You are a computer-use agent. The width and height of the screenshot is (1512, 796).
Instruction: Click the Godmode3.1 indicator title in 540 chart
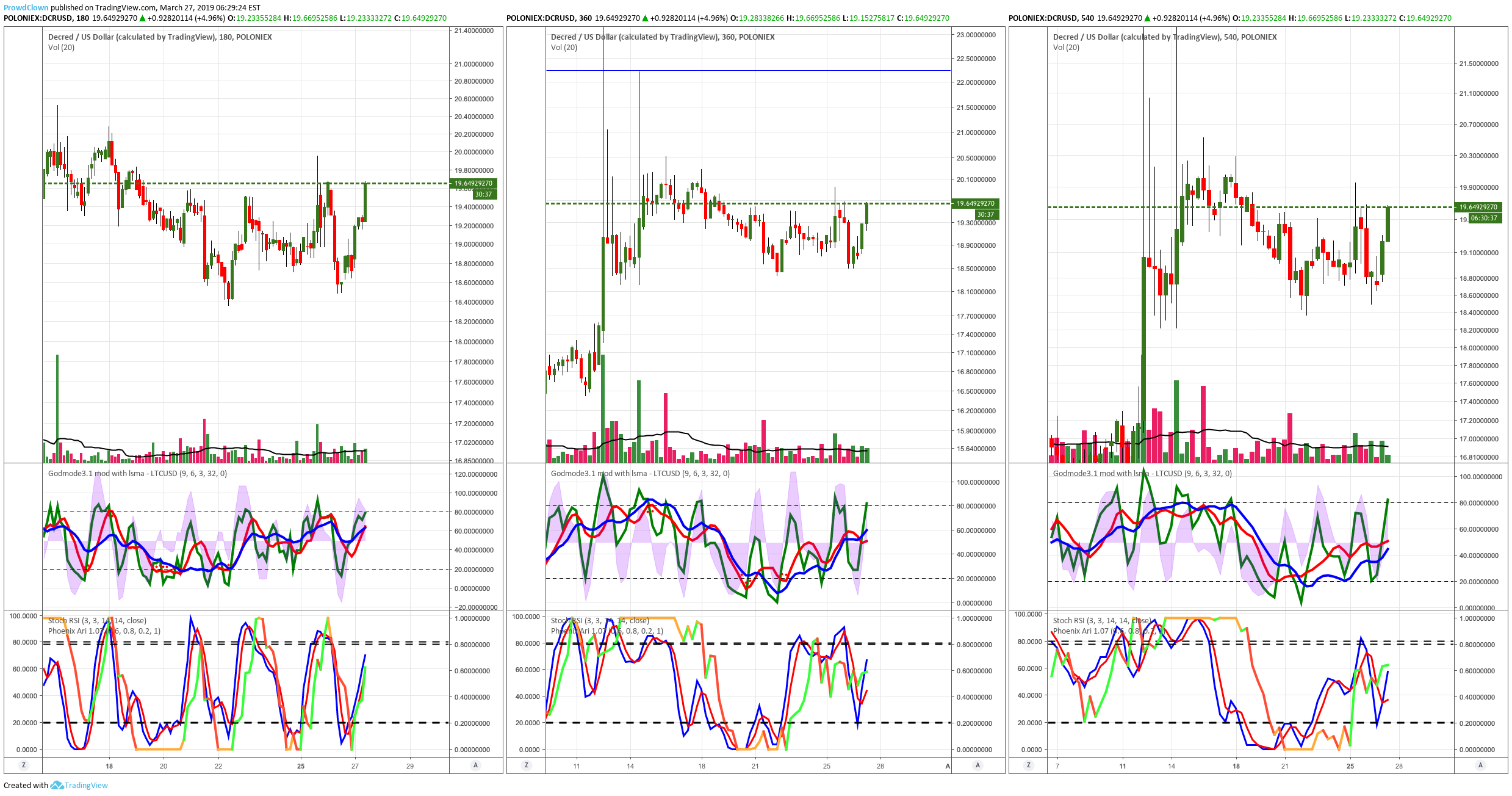(1142, 474)
